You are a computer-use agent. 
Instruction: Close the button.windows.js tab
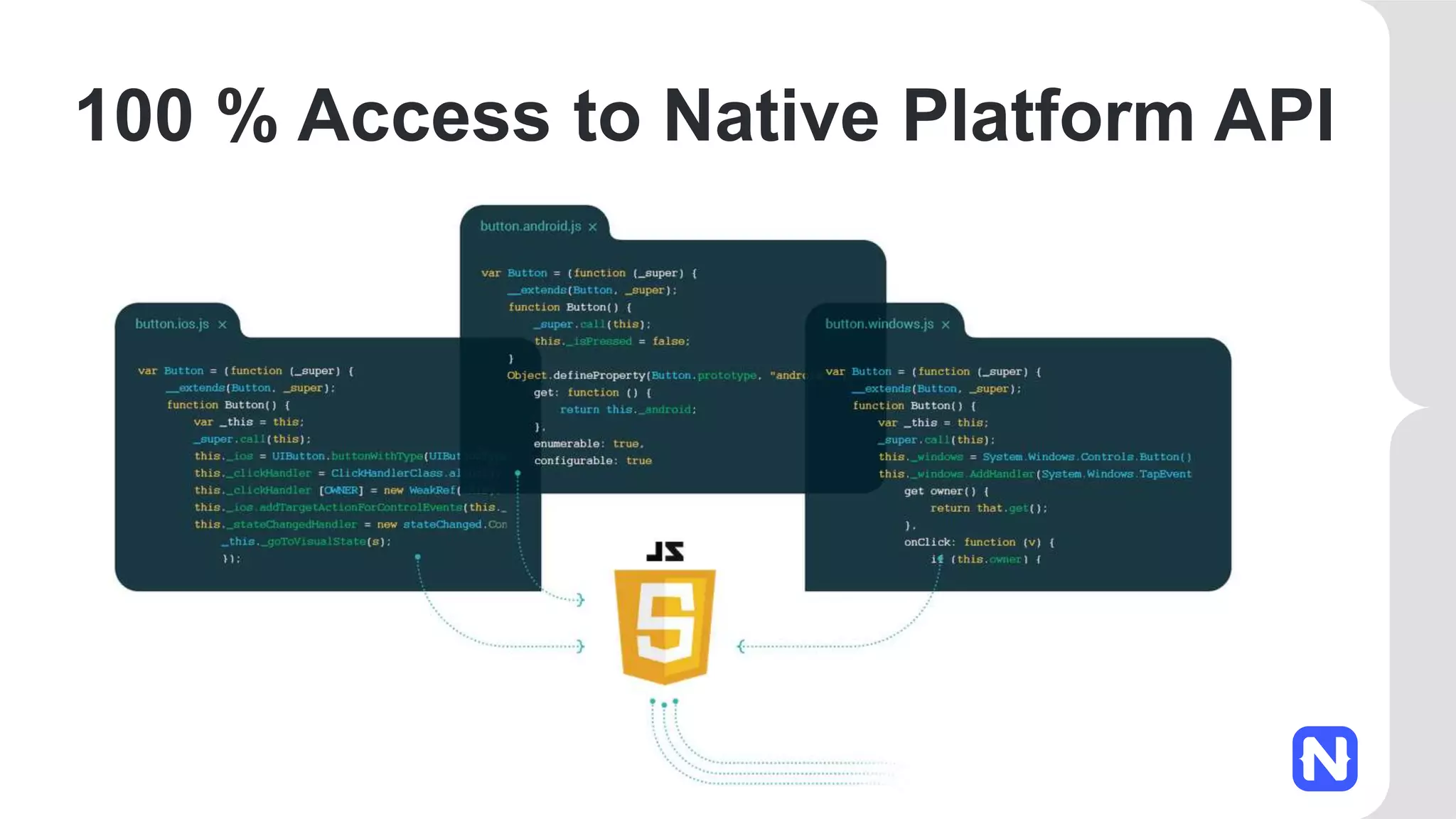(946, 325)
